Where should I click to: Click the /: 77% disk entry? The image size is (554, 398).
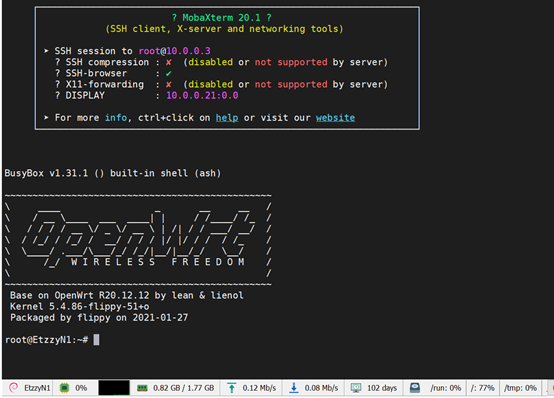coord(482,388)
